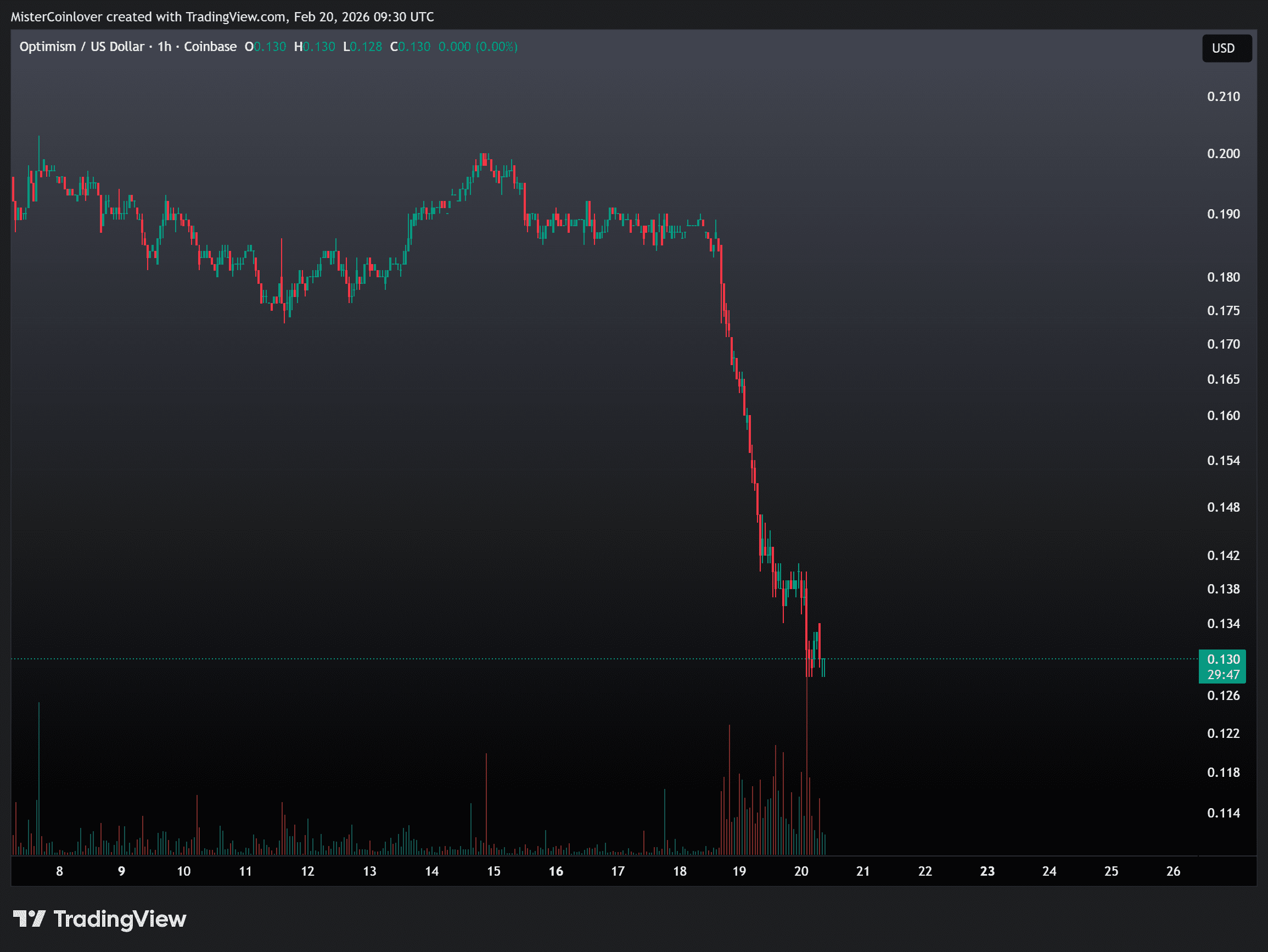Click the Optimism / US Dollar symbol title

point(81,47)
